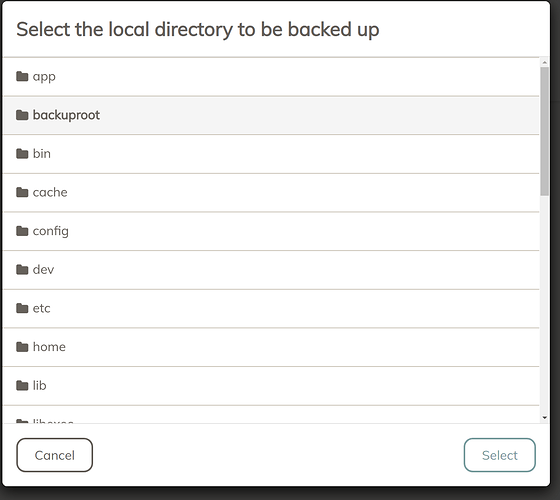Click the lib folder icon
Image resolution: width=560 pixels, height=500 pixels.
point(22,386)
